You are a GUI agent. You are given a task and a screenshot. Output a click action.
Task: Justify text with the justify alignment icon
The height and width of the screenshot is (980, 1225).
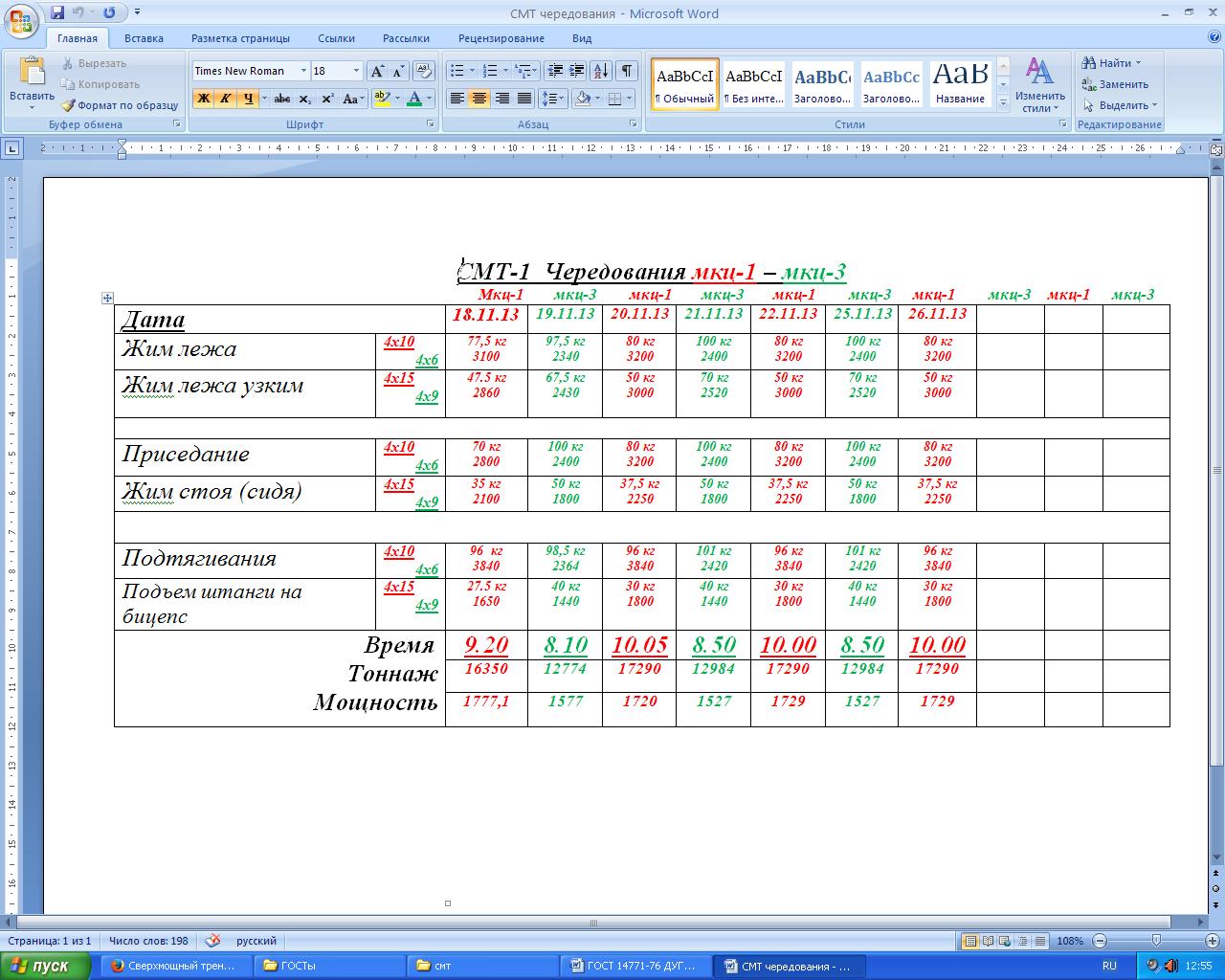524,99
